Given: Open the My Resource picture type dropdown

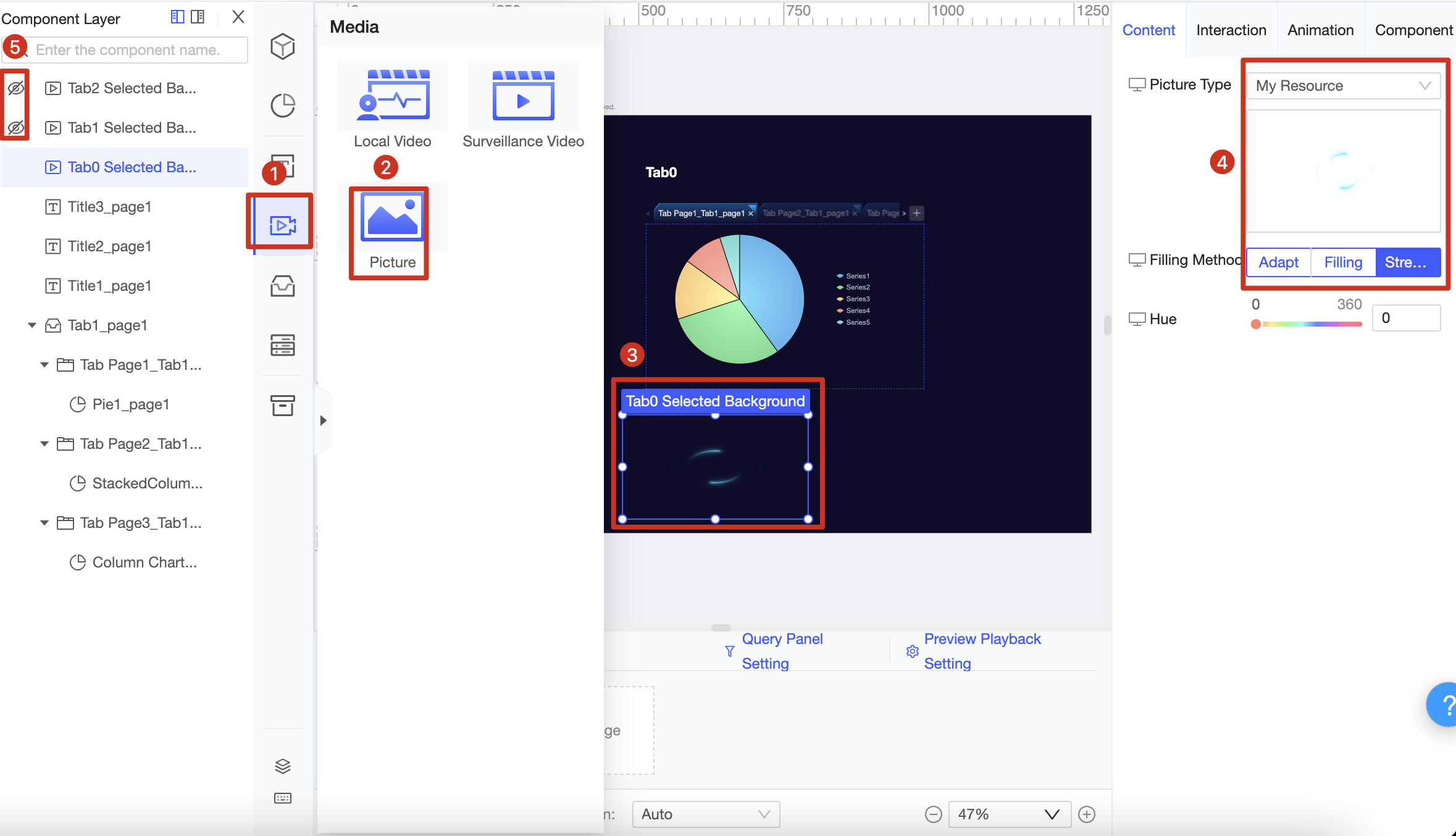Looking at the screenshot, I should coord(1342,85).
